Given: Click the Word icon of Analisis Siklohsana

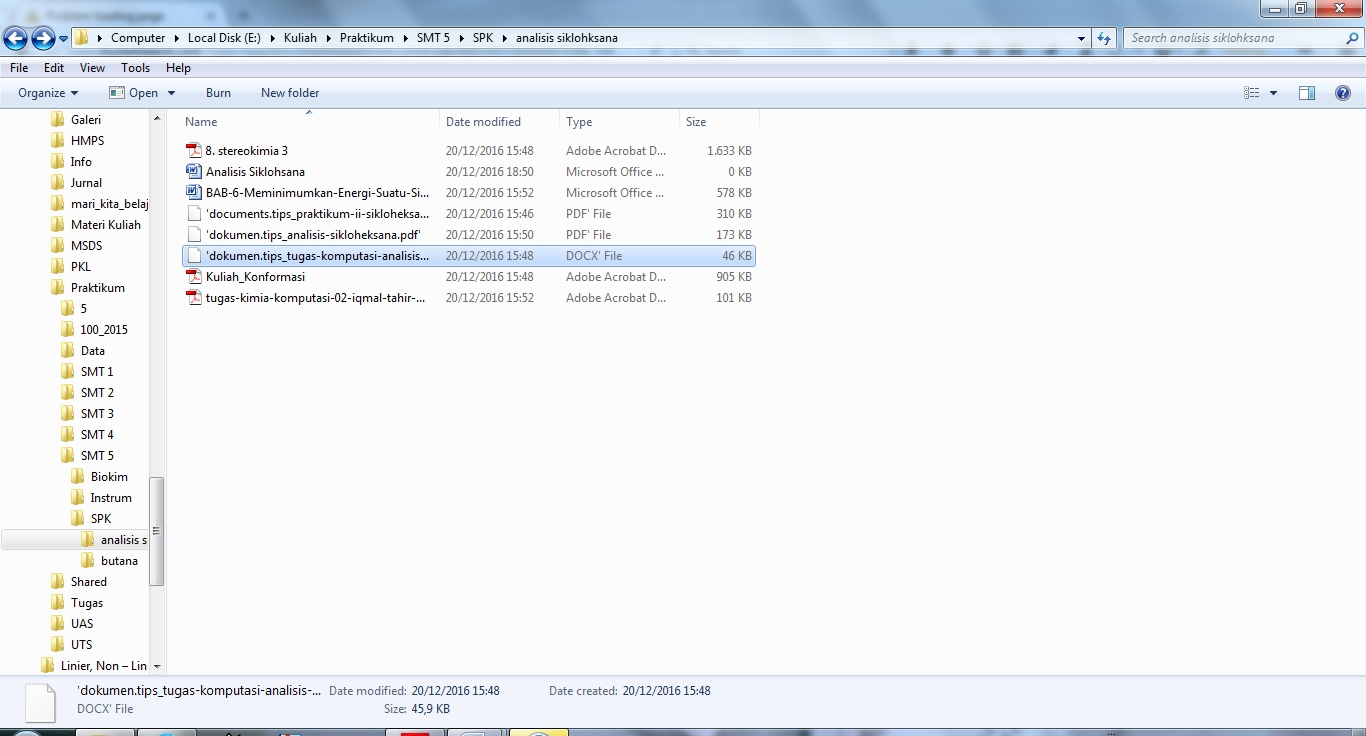Looking at the screenshot, I should click(194, 172).
